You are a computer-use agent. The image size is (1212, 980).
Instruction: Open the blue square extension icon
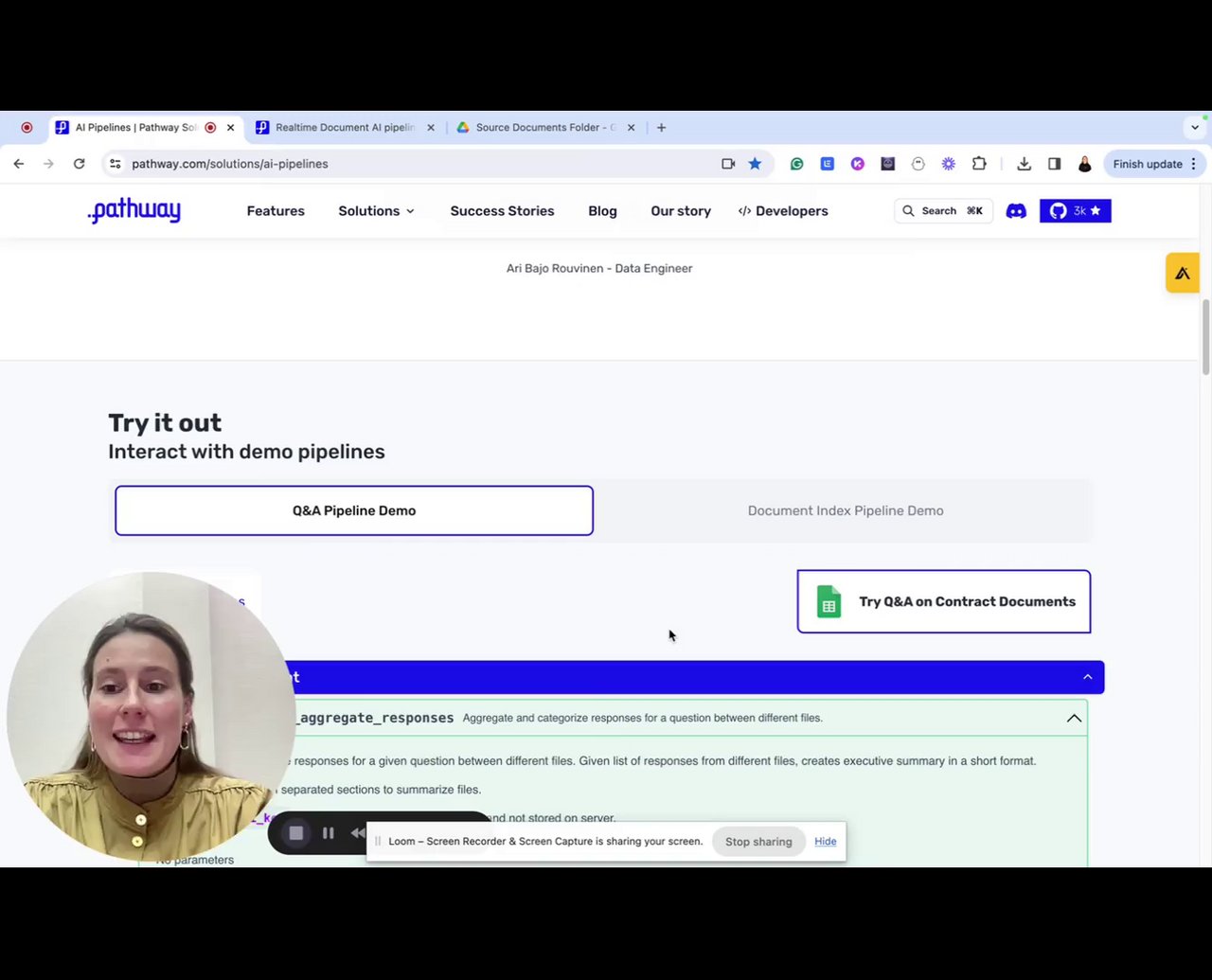pyautogui.click(x=828, y=164)
